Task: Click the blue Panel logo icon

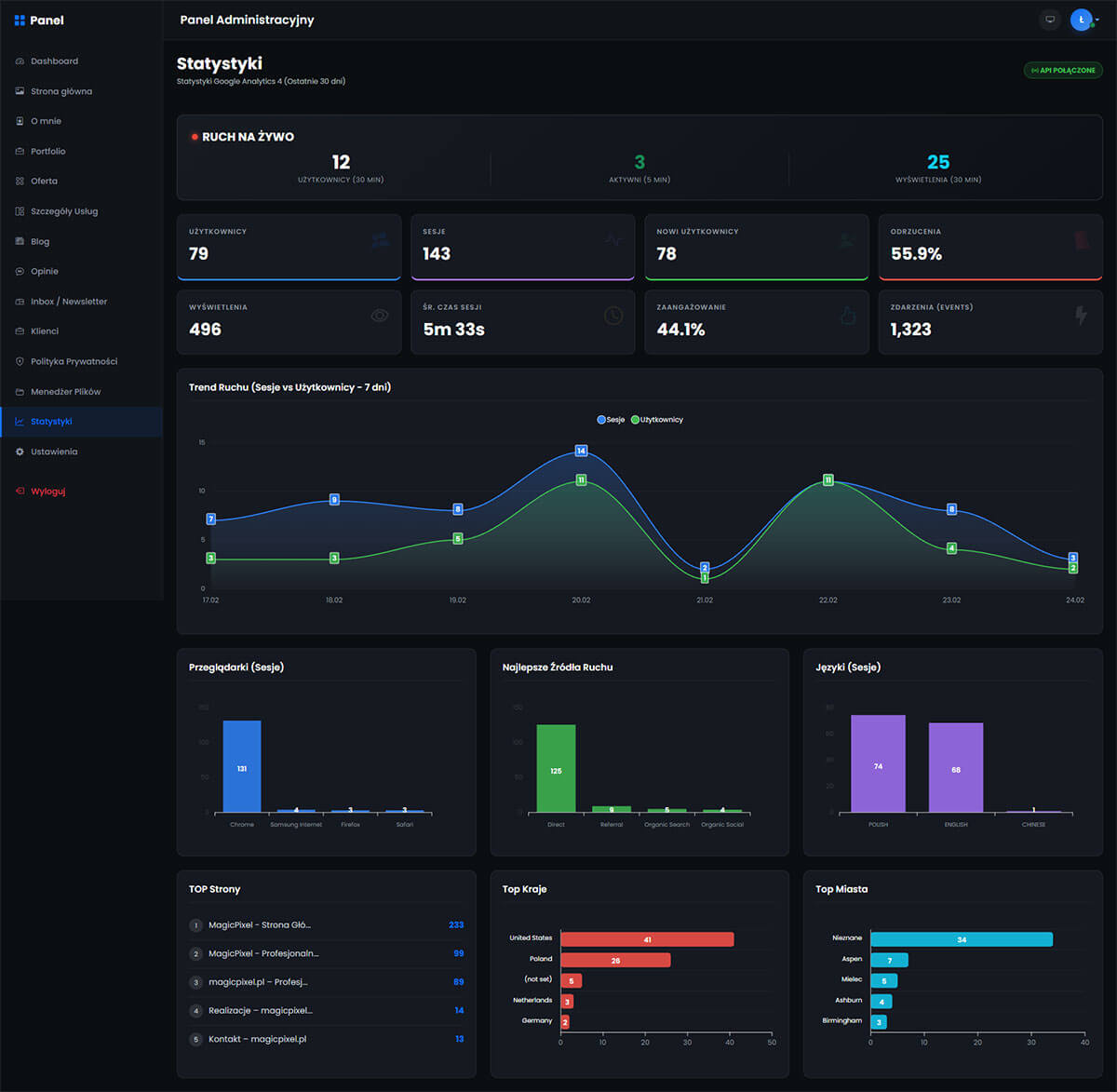Action: (19, 20)
